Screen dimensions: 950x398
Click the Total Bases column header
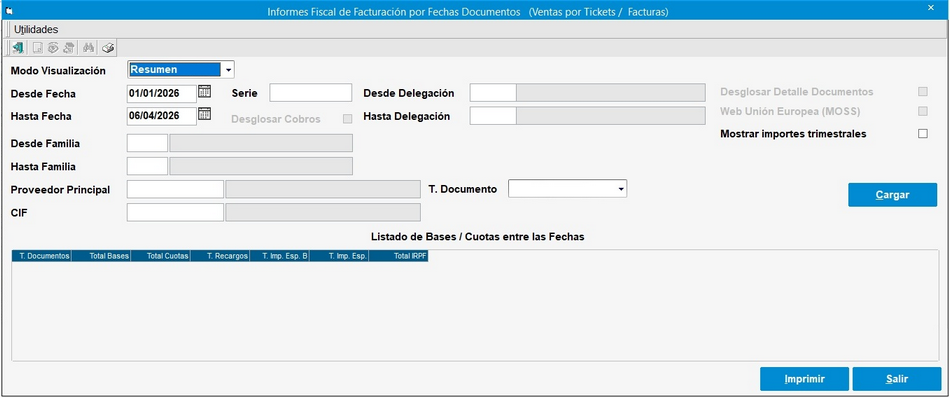101,256
